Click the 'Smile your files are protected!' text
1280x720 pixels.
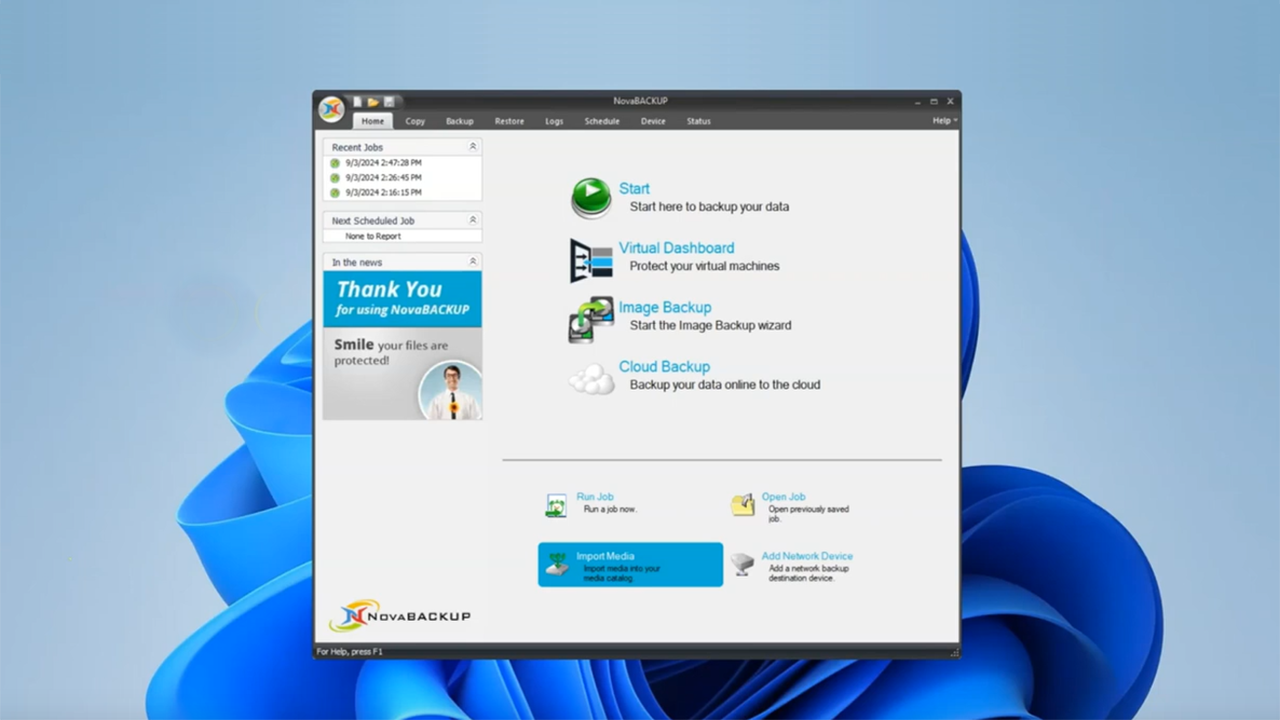(x=391, y=352)
